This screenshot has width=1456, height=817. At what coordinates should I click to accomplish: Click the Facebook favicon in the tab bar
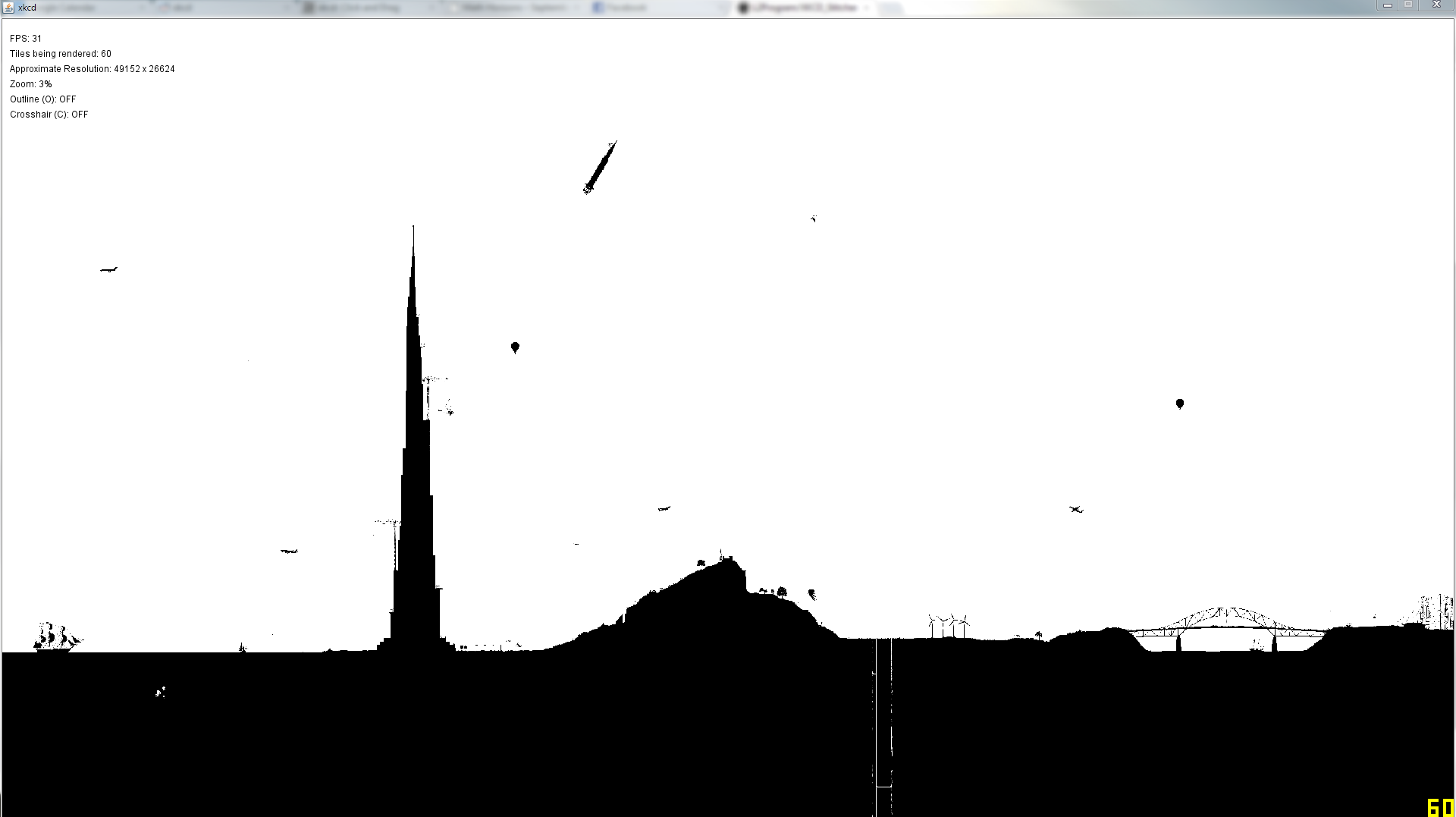click(599, 8)
